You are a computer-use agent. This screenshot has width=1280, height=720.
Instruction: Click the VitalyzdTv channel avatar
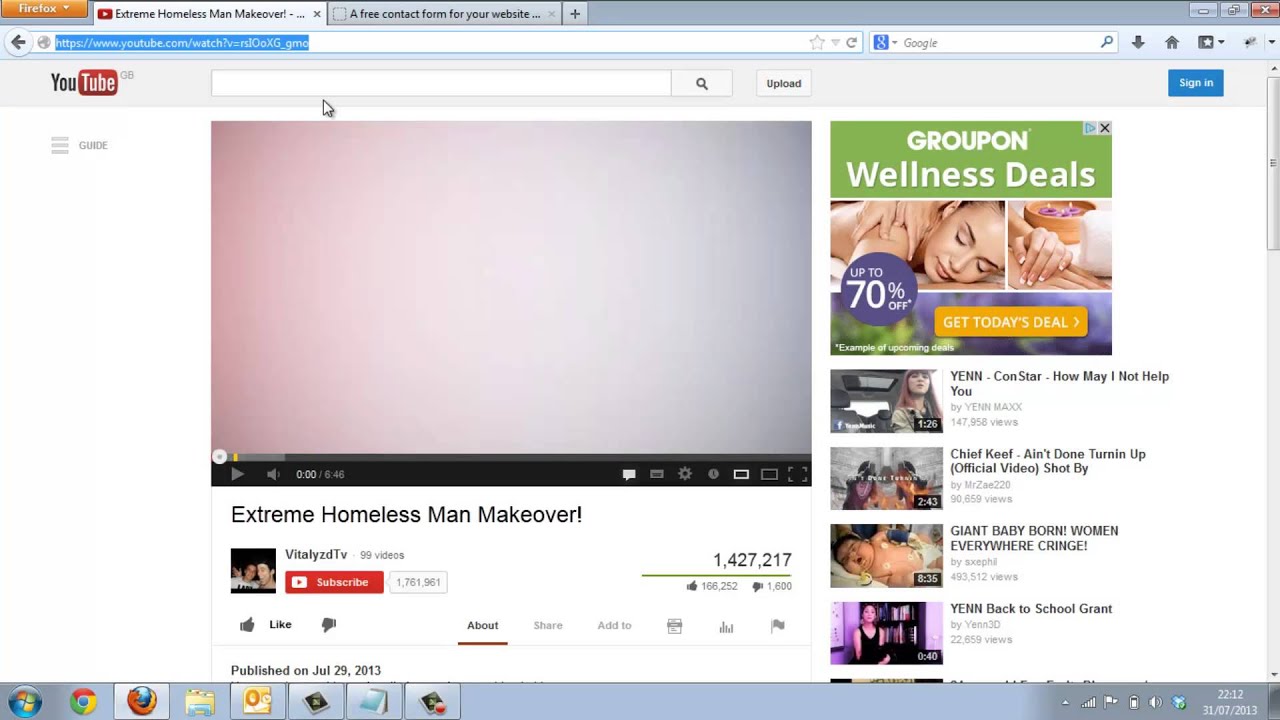point(253,571)
